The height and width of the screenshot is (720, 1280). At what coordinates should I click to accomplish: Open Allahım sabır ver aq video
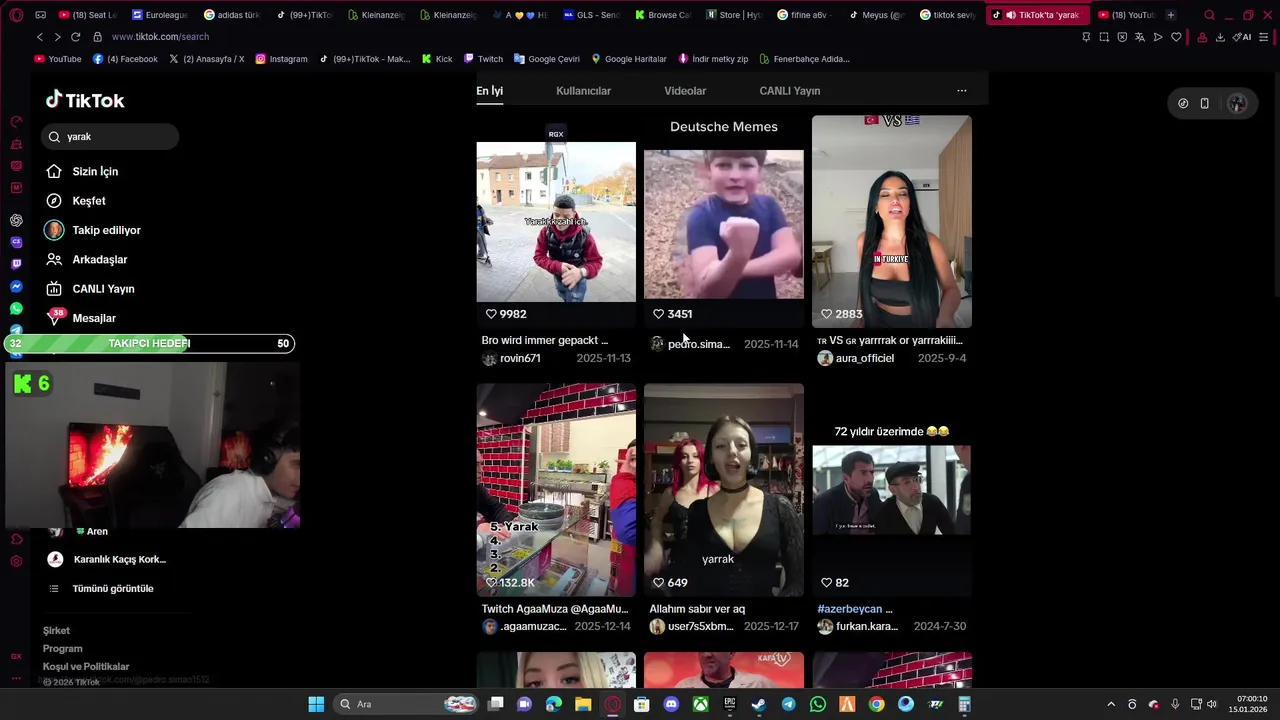pyautogui.click(x=724, y=490)
